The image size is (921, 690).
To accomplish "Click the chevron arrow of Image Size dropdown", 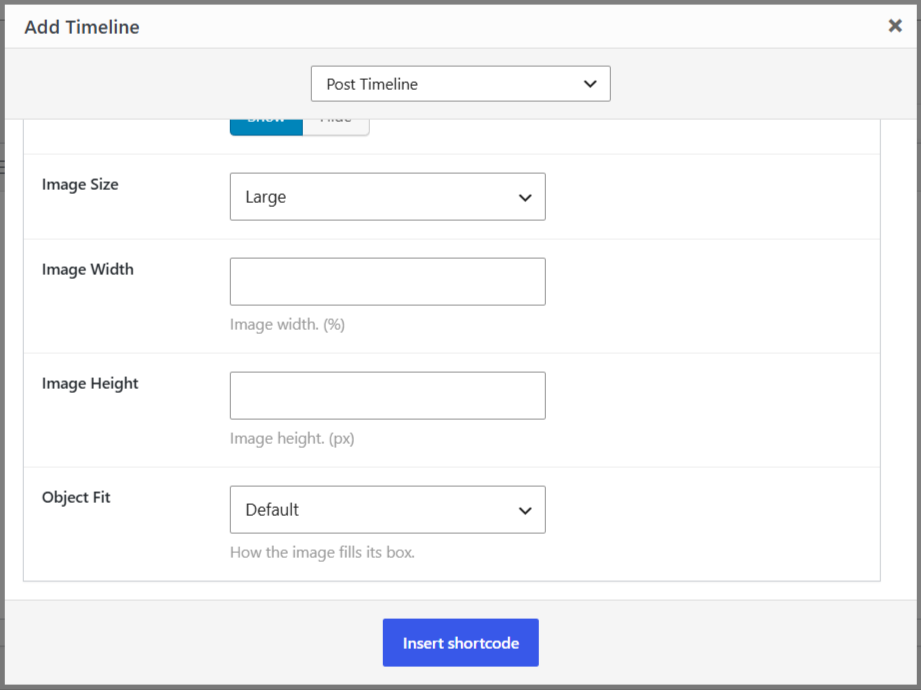I will (x=525, y=198).
